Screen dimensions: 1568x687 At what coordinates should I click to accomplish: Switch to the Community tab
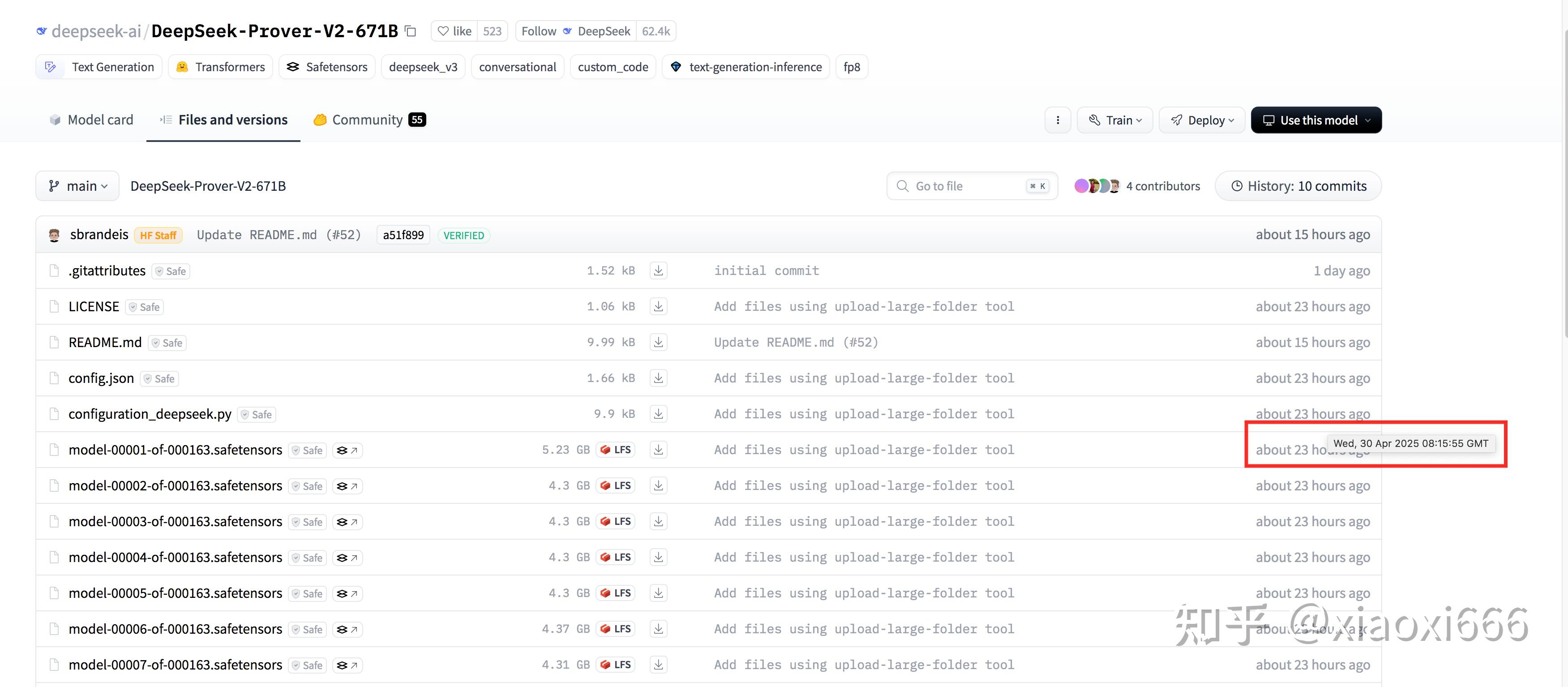tap(369, 120)
